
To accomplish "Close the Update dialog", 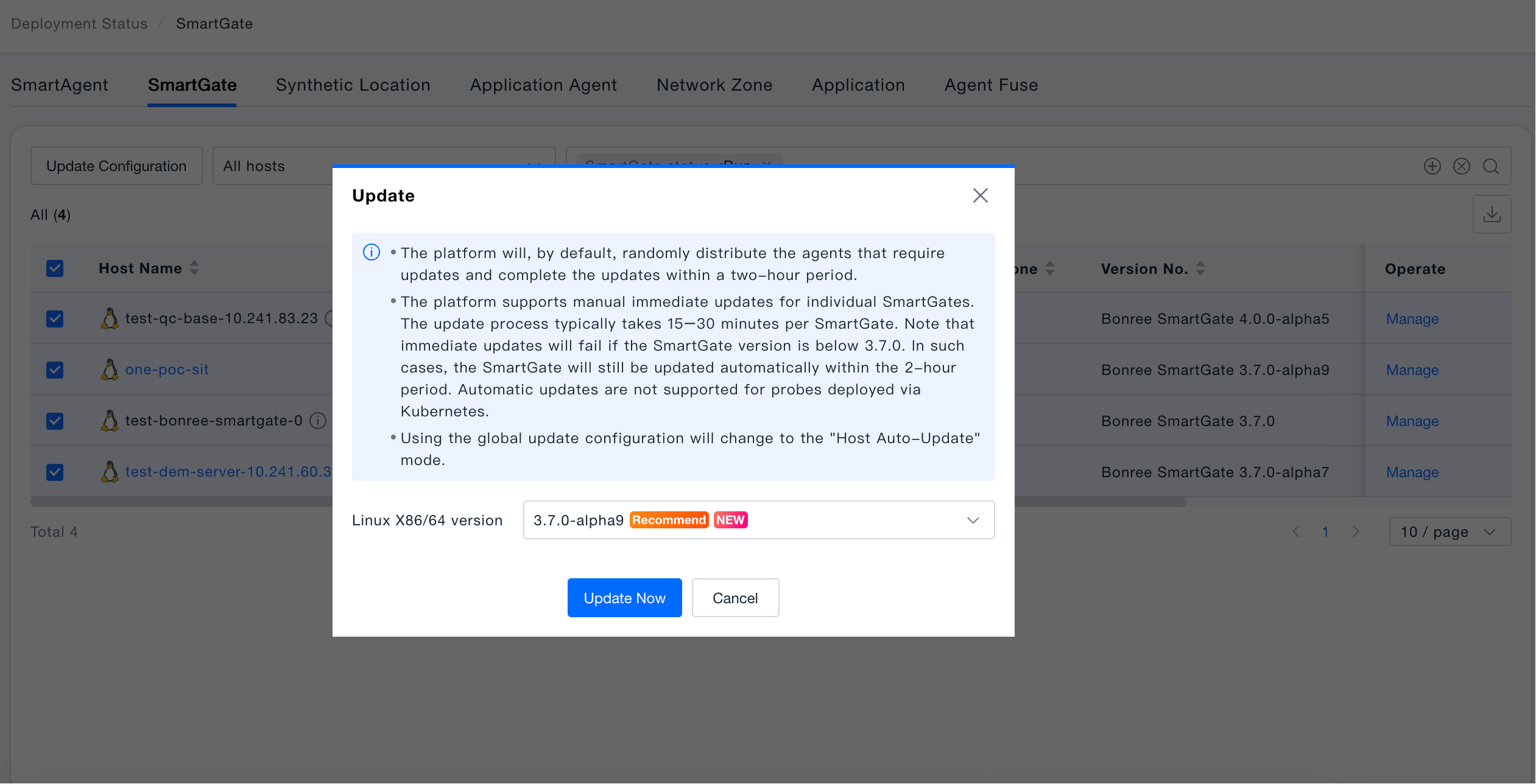I will click(x=980, y=195).
